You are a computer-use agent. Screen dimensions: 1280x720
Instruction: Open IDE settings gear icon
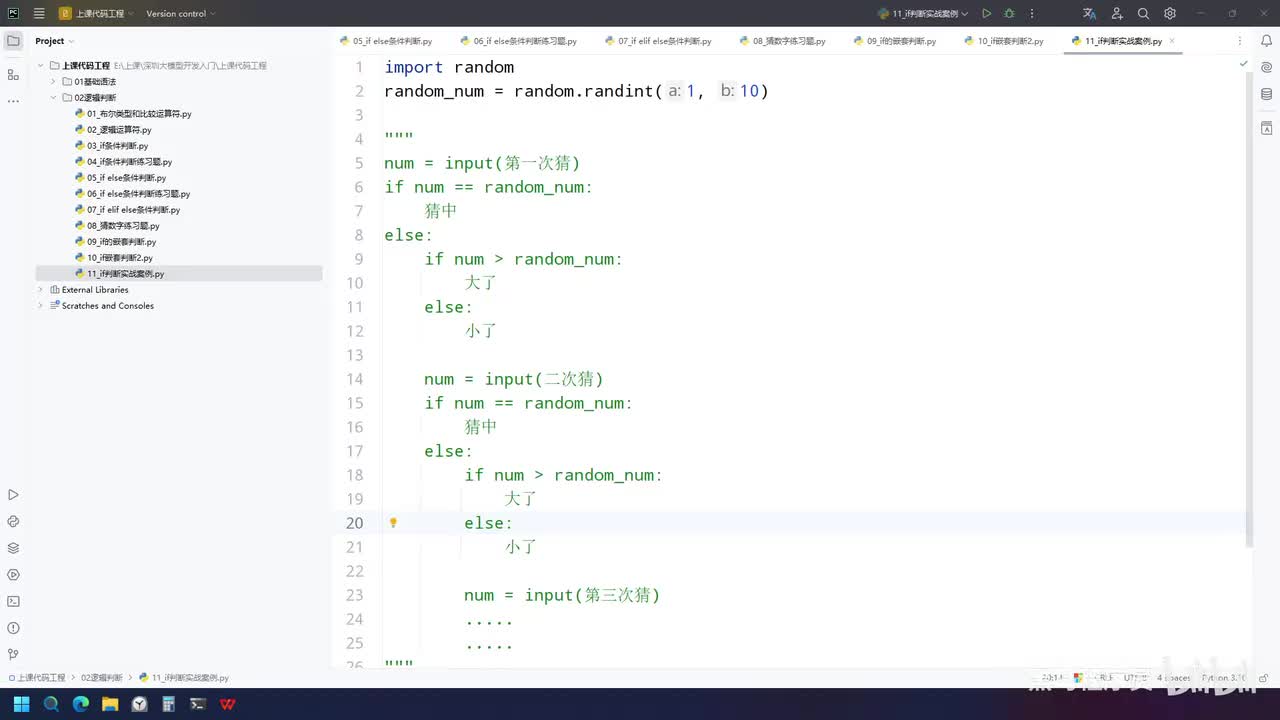click(1170, 14)
